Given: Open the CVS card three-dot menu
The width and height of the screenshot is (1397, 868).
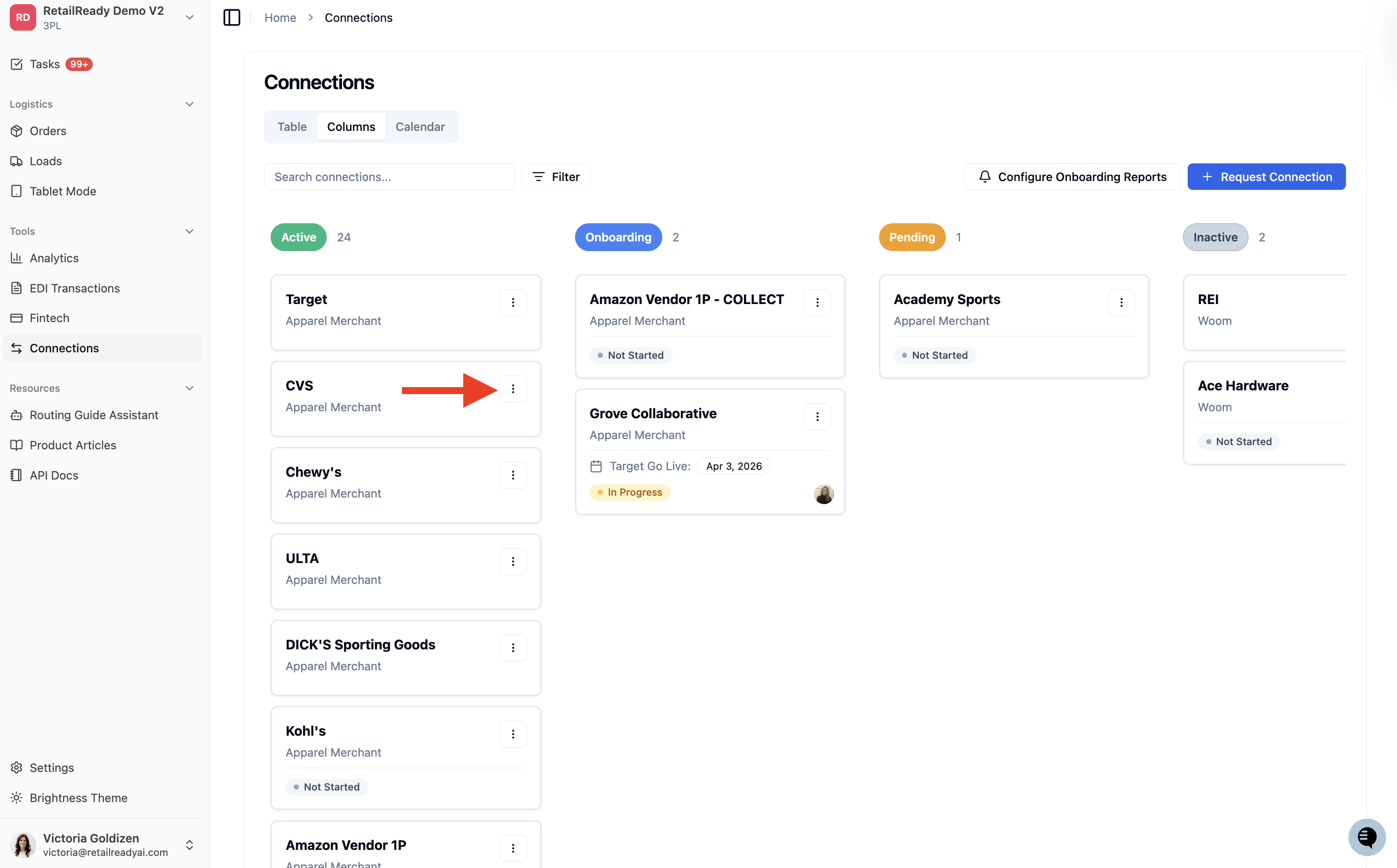Looking at the screenshot, I should coord(512,389).
